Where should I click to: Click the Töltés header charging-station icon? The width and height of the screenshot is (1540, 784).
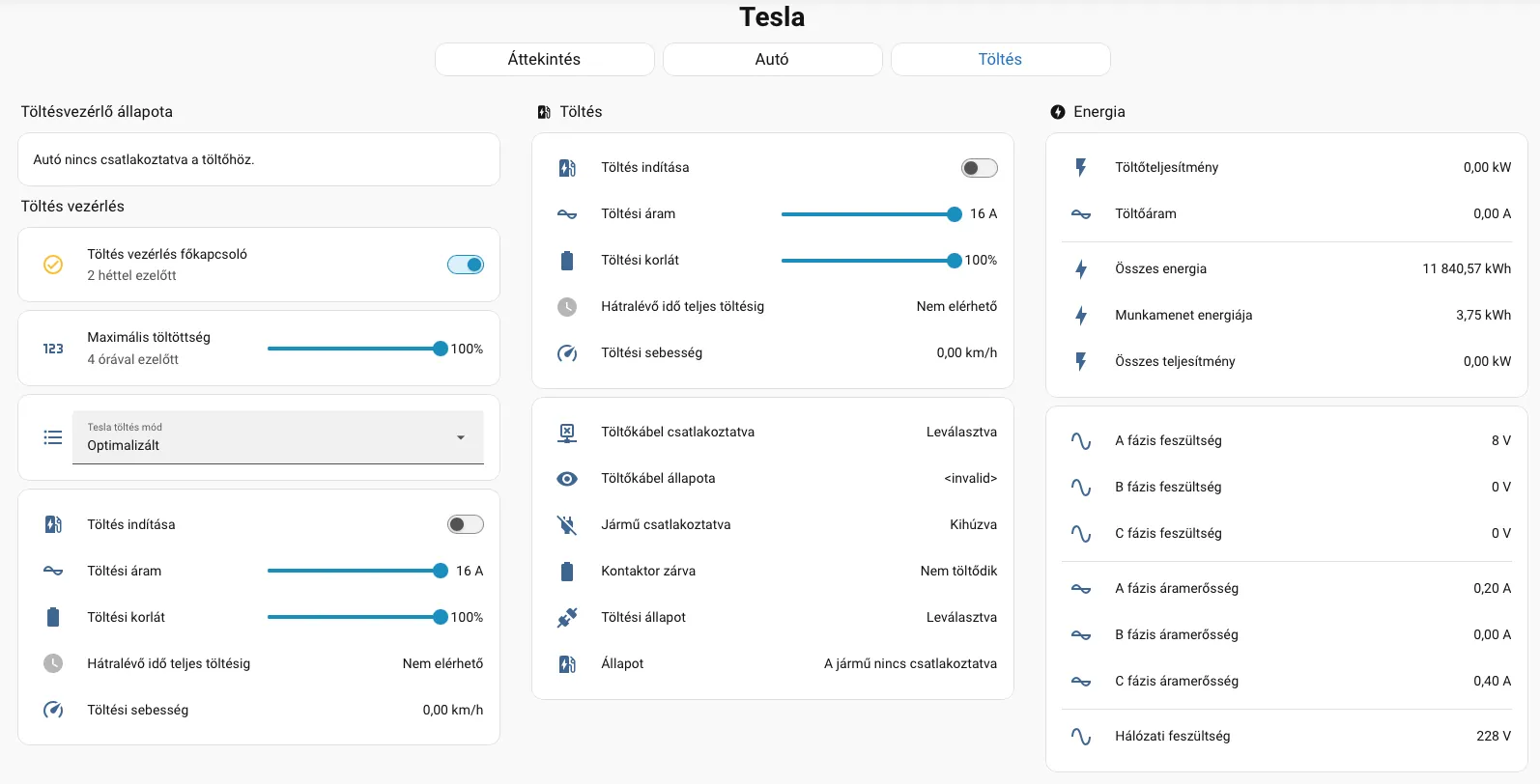point(544,112)
